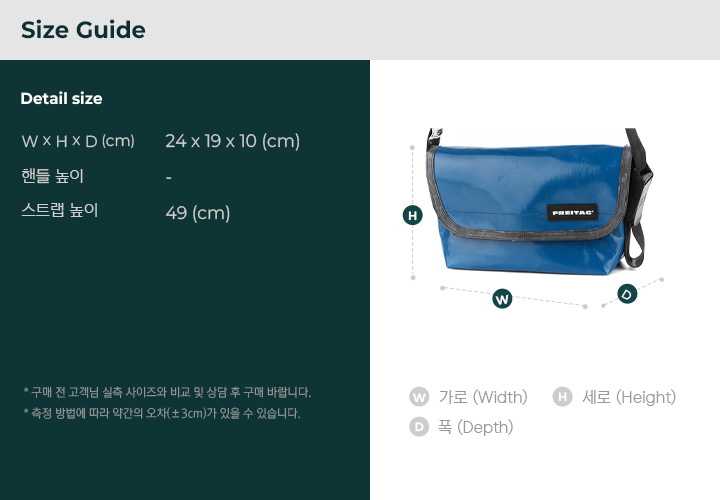Click the 핸들 높이 label
720x500 pixels.
click(52, 176)
